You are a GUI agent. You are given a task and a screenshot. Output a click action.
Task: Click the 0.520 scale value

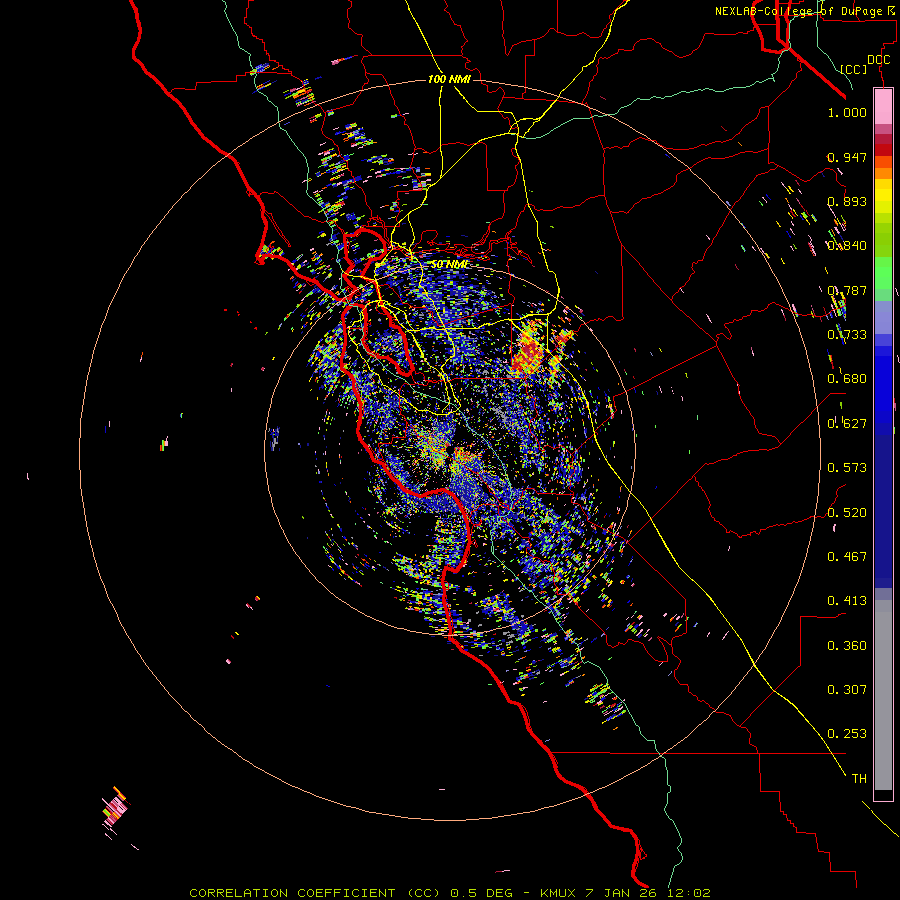(x=847, y=513)
